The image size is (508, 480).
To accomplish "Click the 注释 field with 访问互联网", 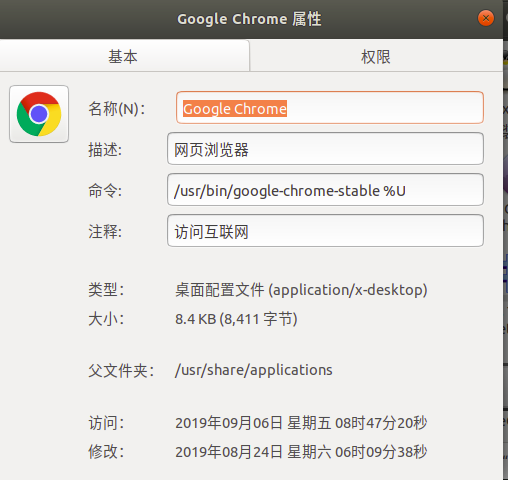I will 325,231.
